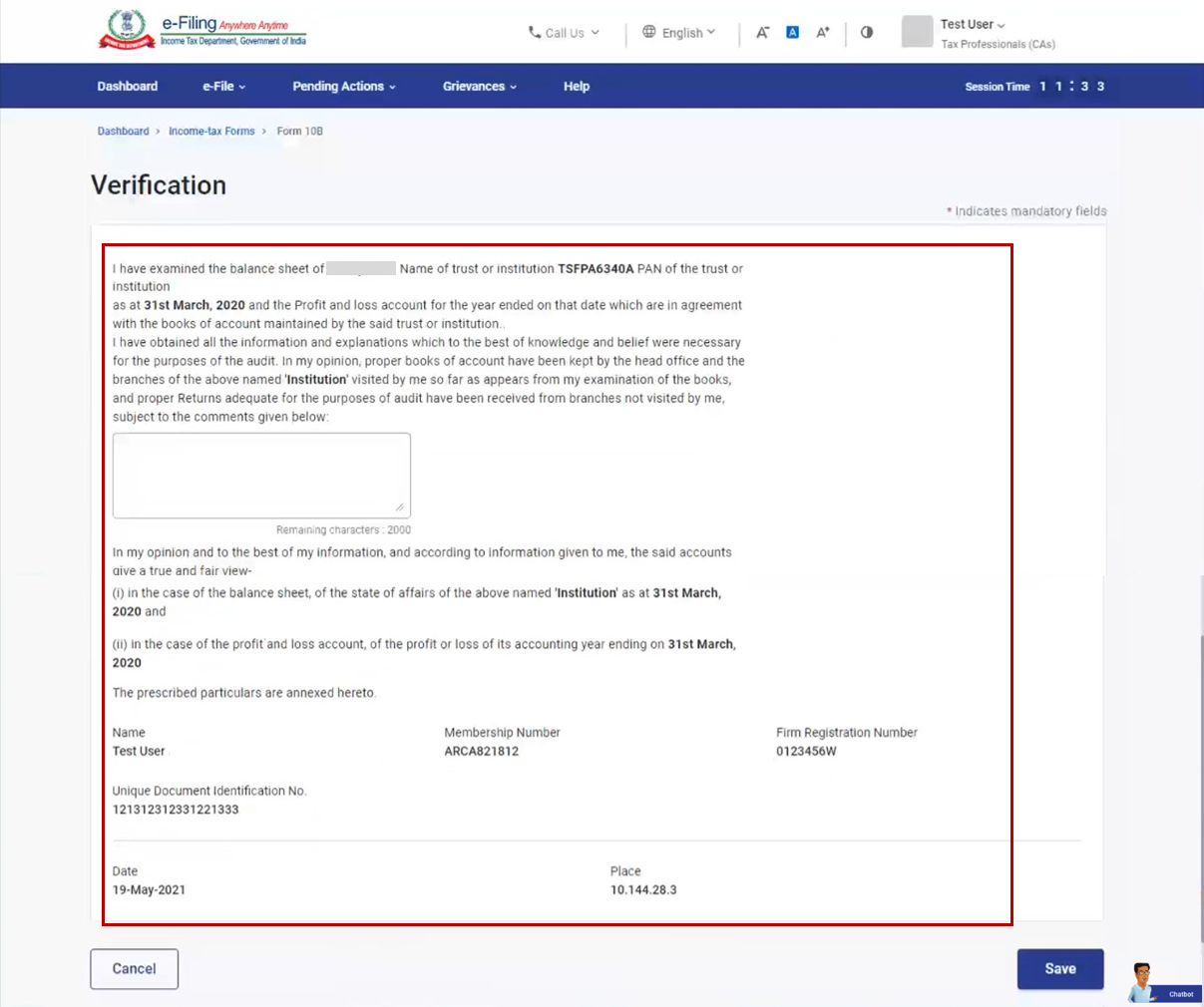Click the e-Filing Income Tax Department logo

pos(200,30)
